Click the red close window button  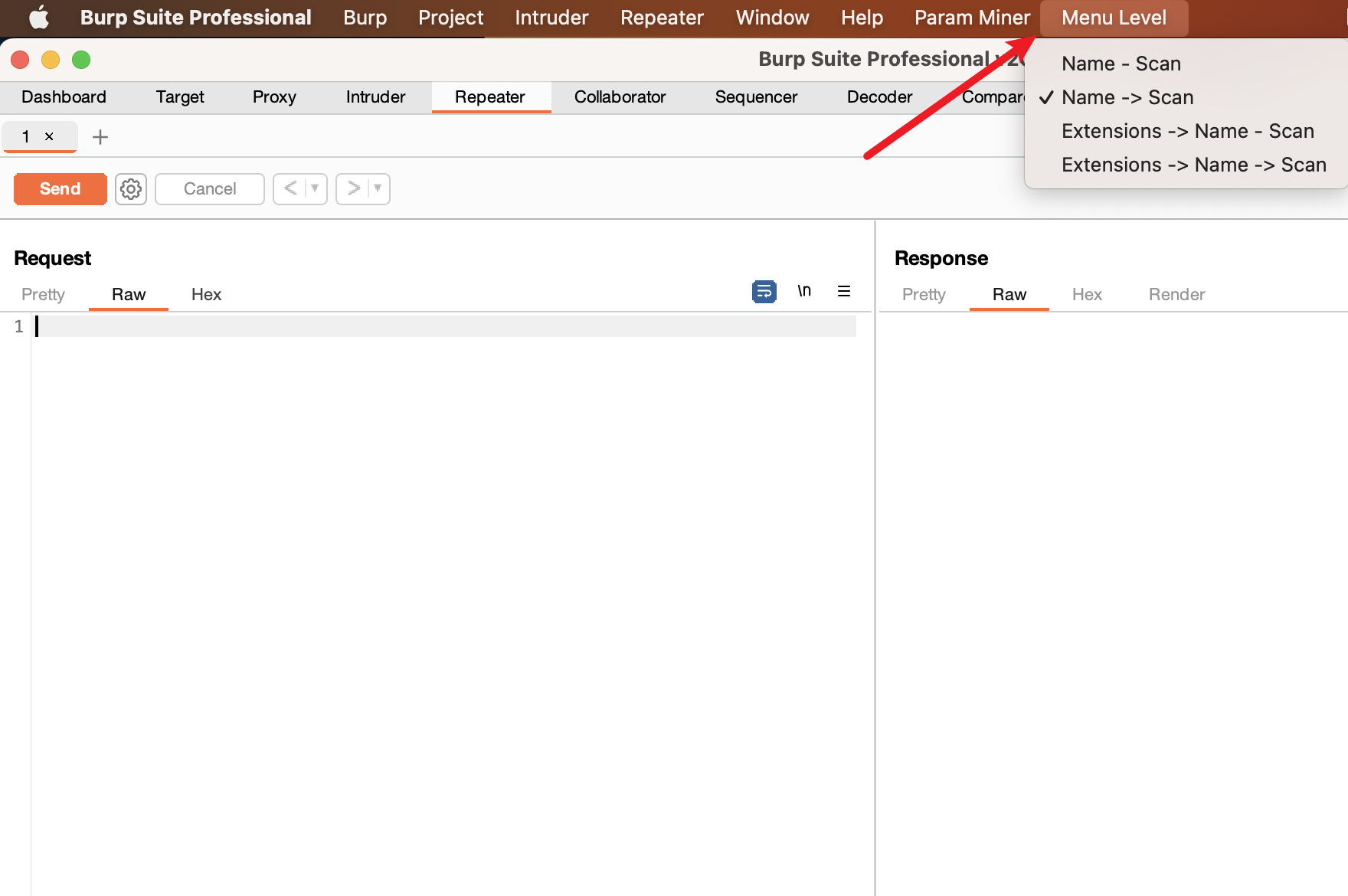point(21,60)
